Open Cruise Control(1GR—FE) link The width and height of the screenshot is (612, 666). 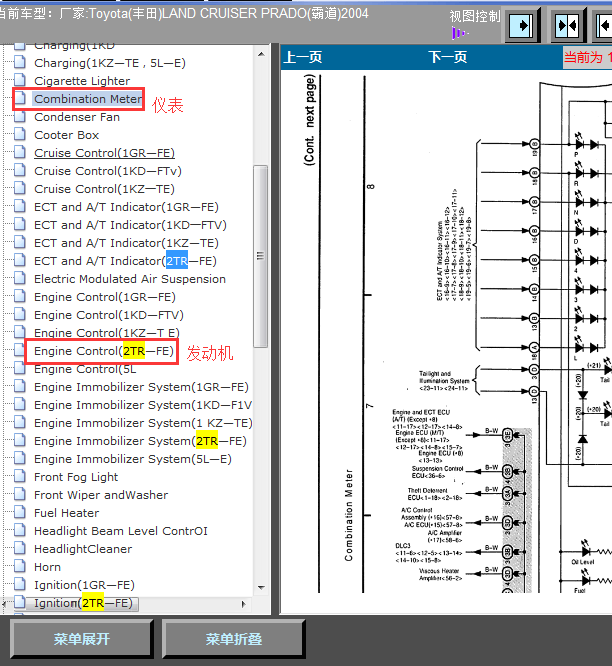[104, 153]
